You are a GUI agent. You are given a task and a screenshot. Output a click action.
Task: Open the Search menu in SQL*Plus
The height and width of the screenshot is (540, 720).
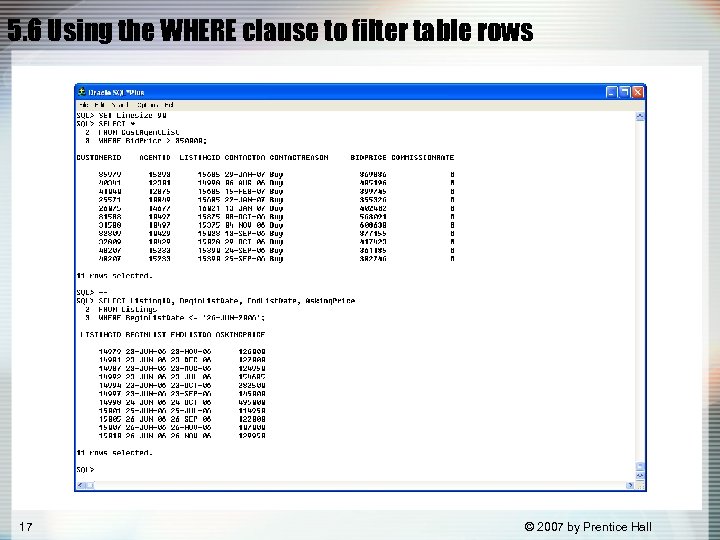point(120,105)
